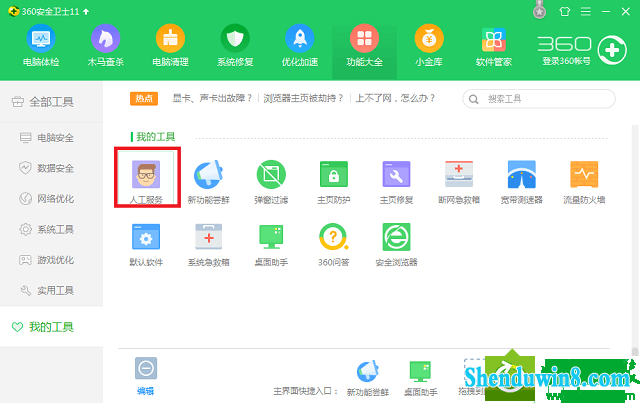Launch 主页防护 lock tool
The height and width of the screenshot is (403, 640).
click(x=333, y=181)
